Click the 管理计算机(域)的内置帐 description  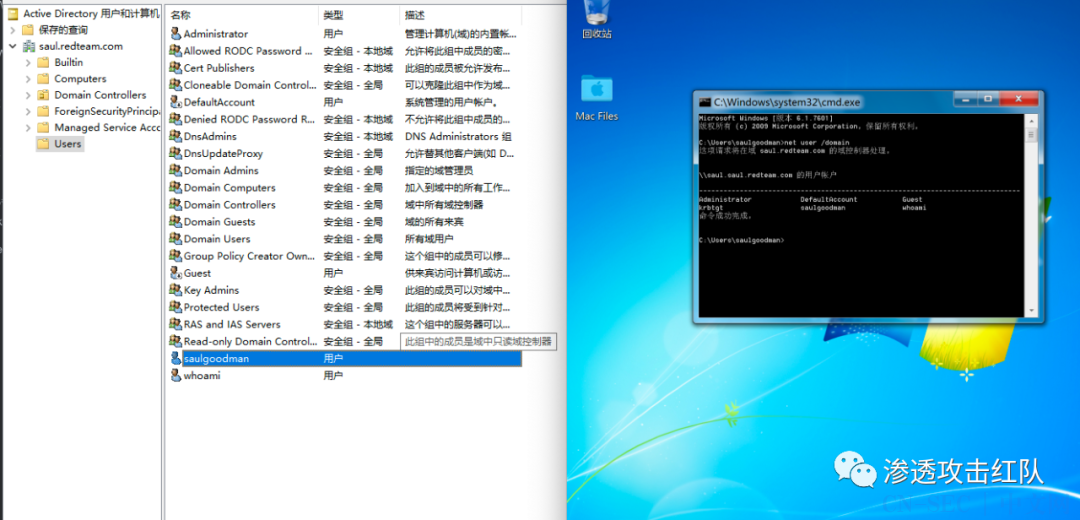[461, 34]
